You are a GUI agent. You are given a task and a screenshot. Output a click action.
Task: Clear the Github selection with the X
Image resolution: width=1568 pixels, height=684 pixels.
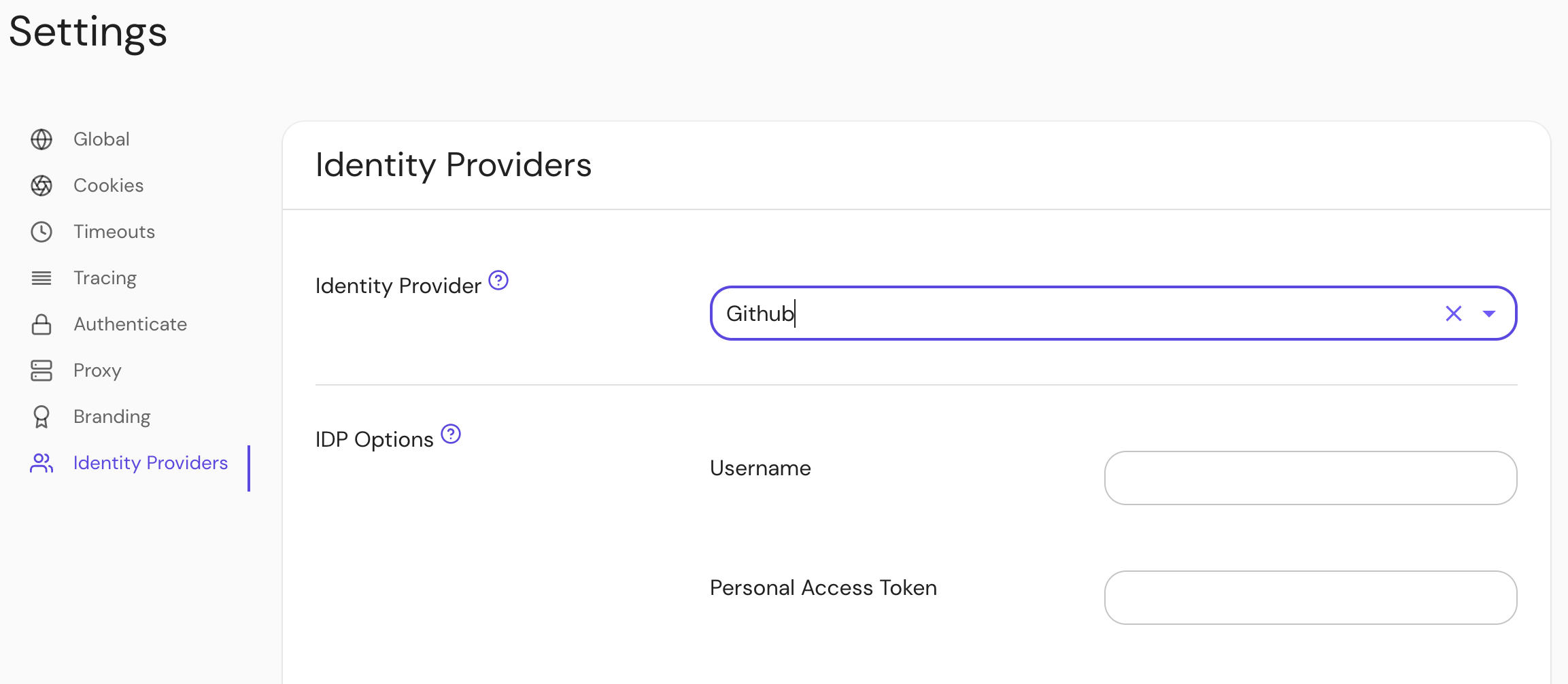click(1454, 313)
